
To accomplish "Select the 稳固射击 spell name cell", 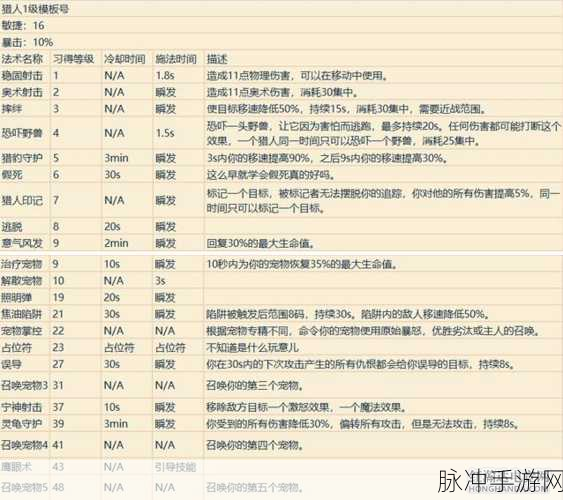I will pyautogui.click(x=22, y=76).
